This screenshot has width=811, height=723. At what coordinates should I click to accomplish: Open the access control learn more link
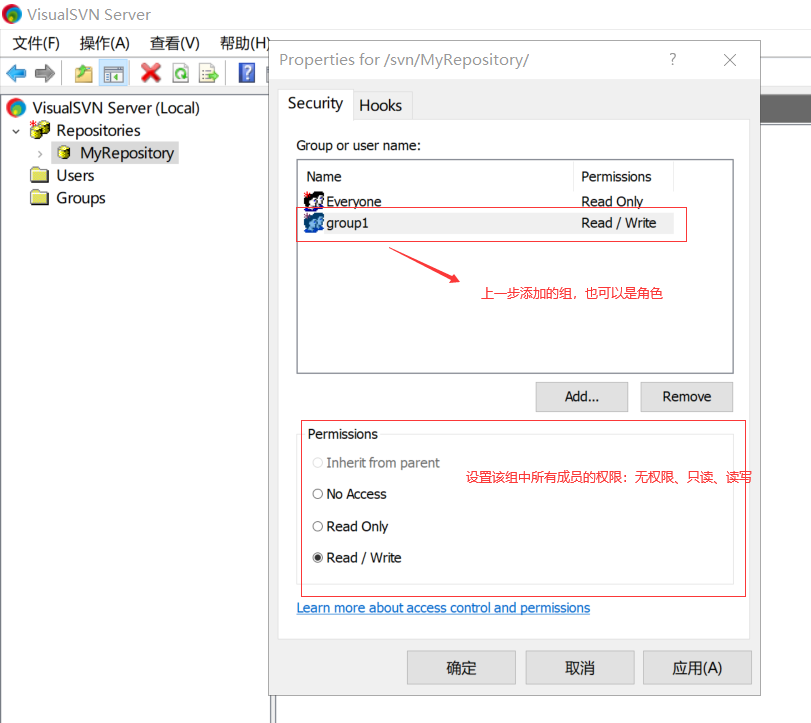443,608
